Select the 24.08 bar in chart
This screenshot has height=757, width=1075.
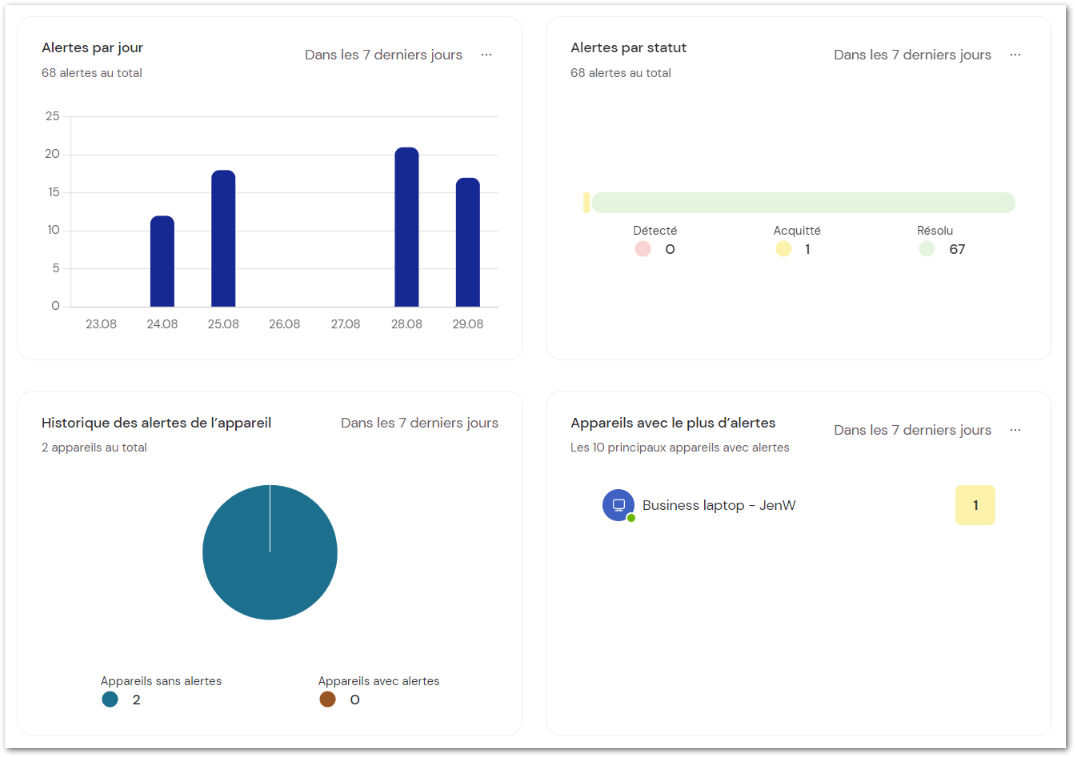(162, 261)
